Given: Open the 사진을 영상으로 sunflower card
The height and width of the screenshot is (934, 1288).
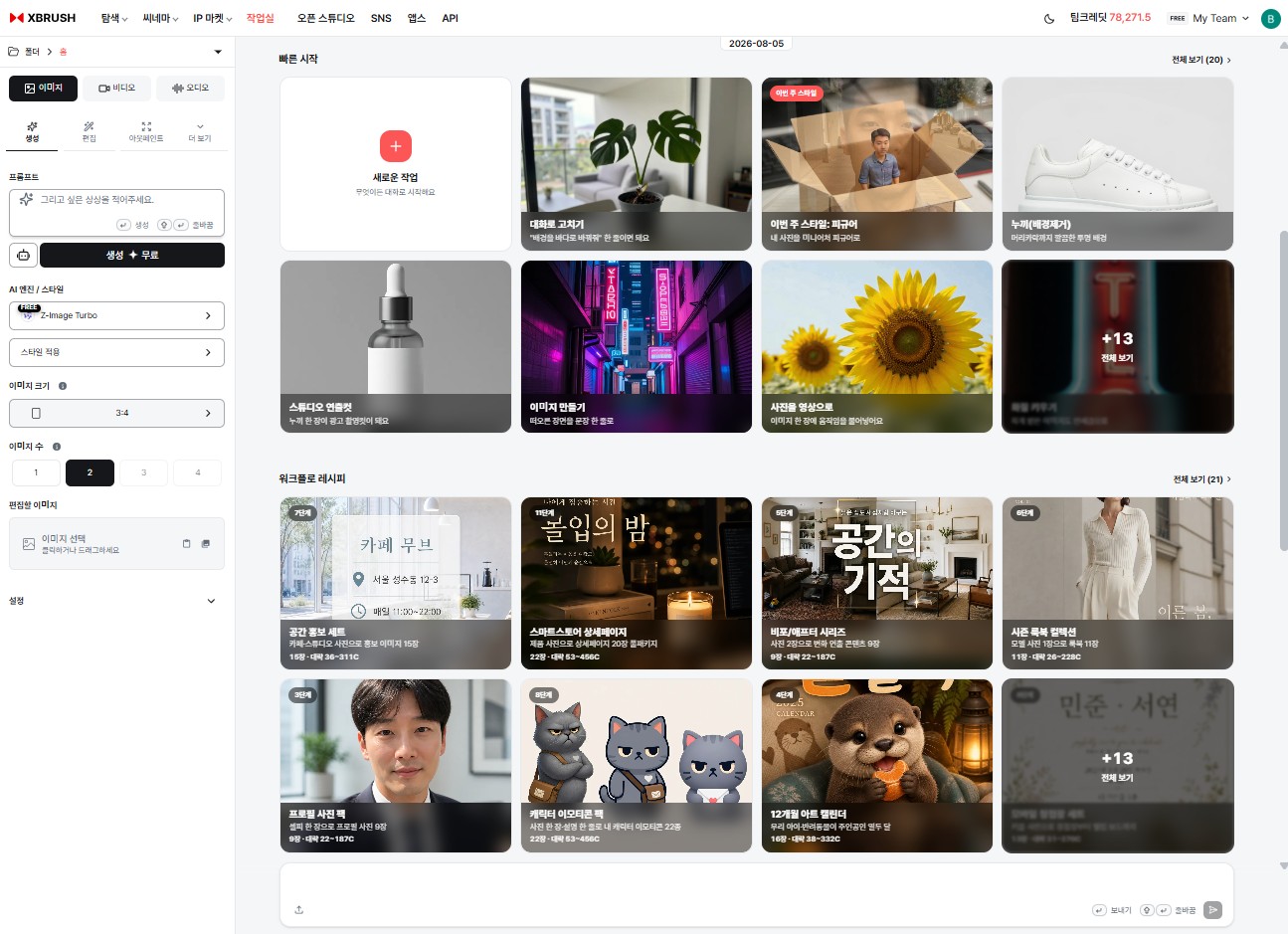Looking at the screenshot, I should pyautogui.click(x=877, y=347).
